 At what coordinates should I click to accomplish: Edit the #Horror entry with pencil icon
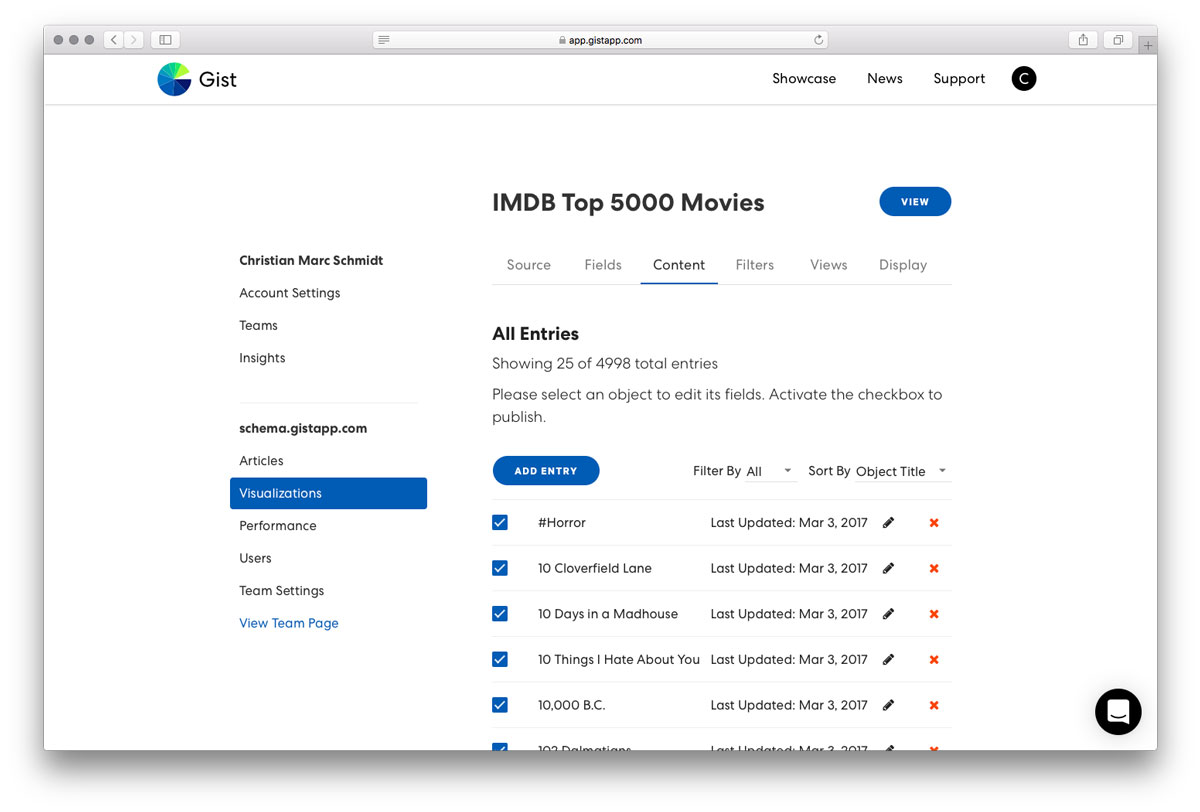[x=889, y=523]
